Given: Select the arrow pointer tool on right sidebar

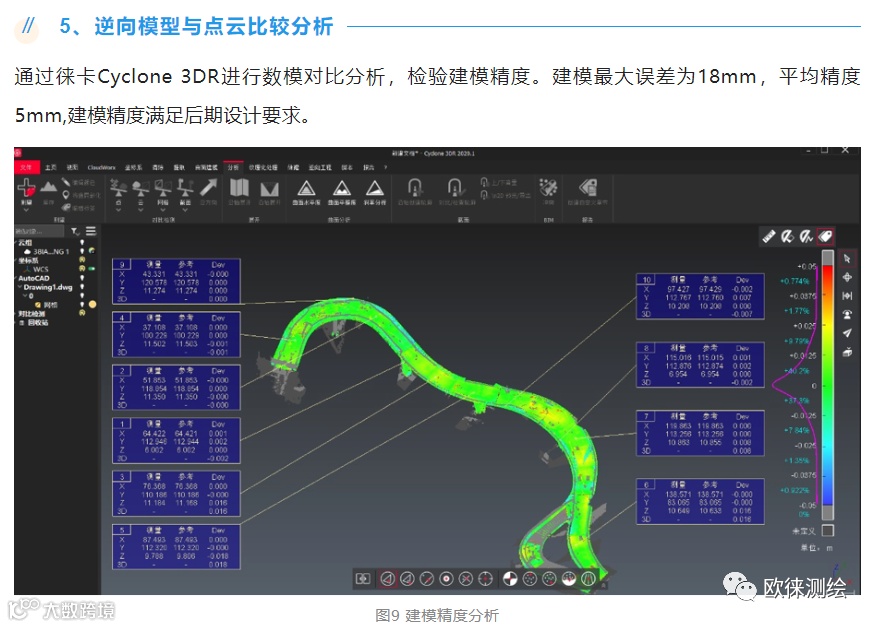Looking at the screenshot, I should [847, 259].
